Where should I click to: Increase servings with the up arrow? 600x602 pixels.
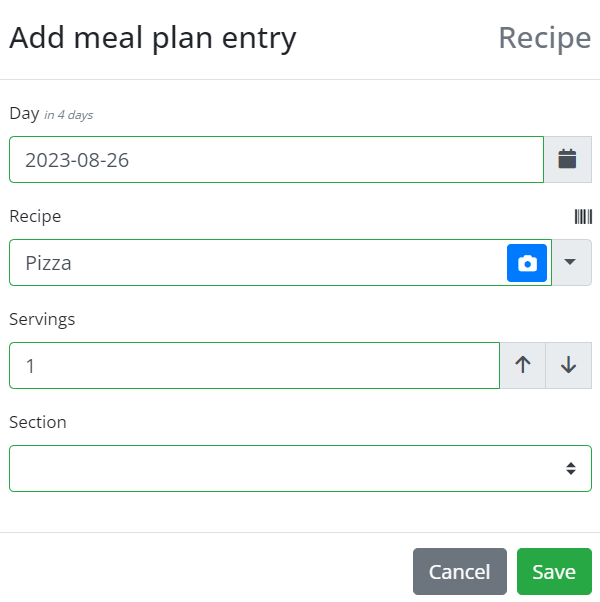click(522, 365)
